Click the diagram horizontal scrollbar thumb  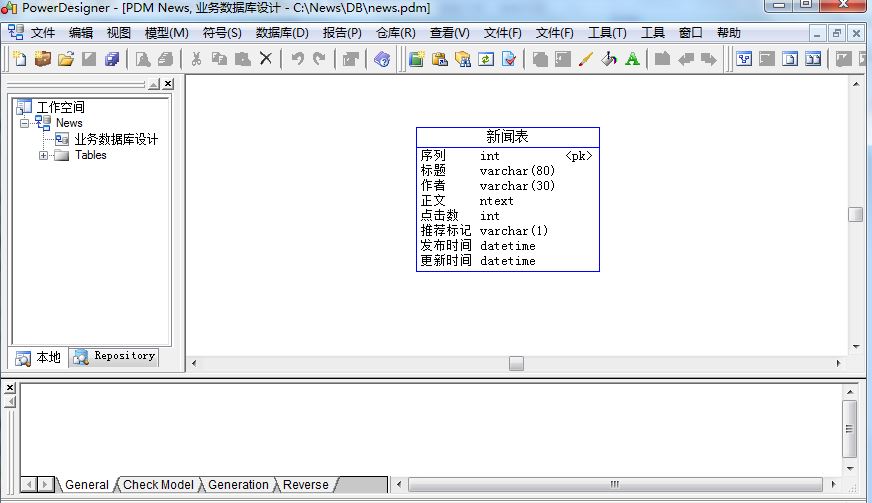coord(516,363)
